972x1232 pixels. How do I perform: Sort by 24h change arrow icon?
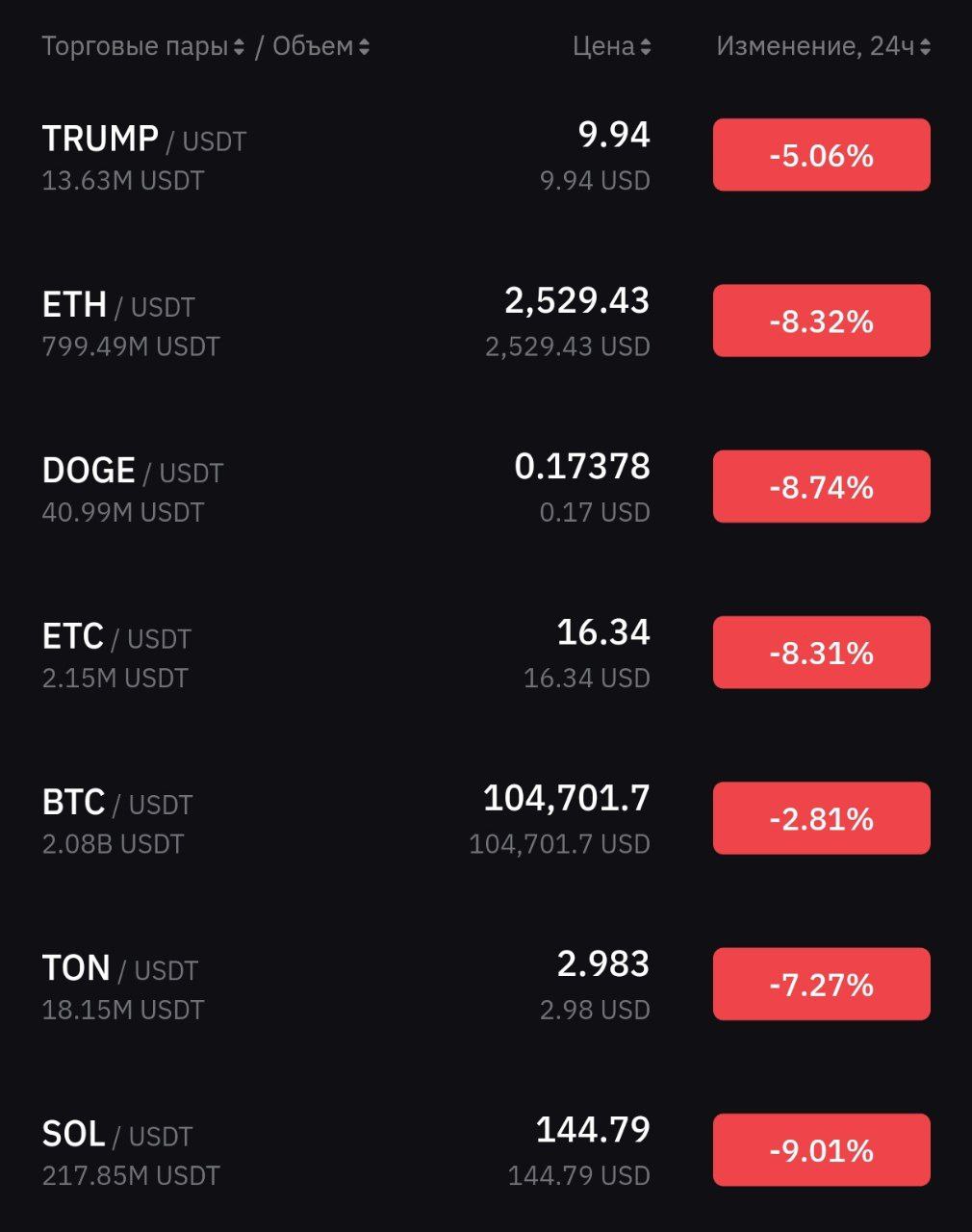click(925, 46)
